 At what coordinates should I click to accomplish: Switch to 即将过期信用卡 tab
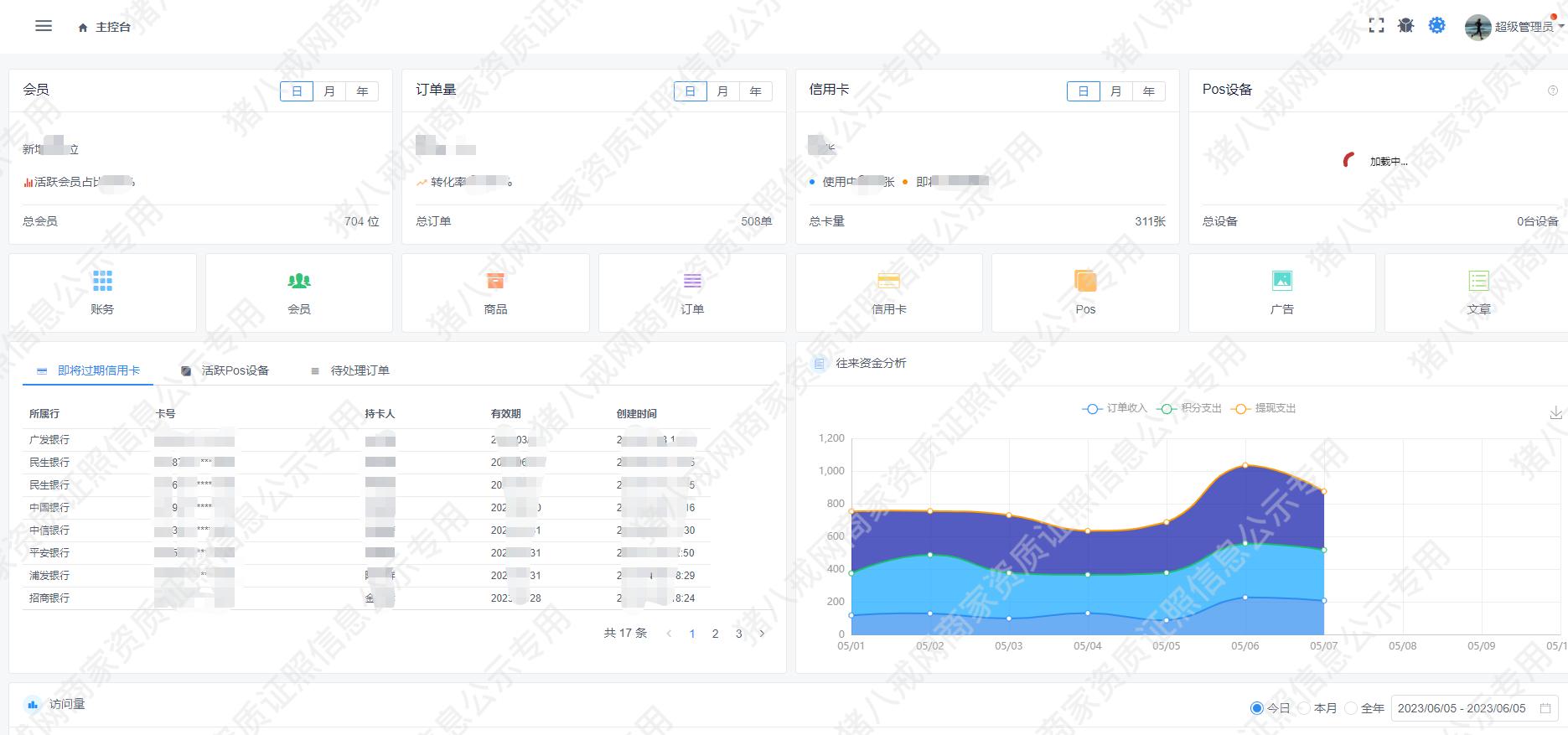(x=88, y=370)
